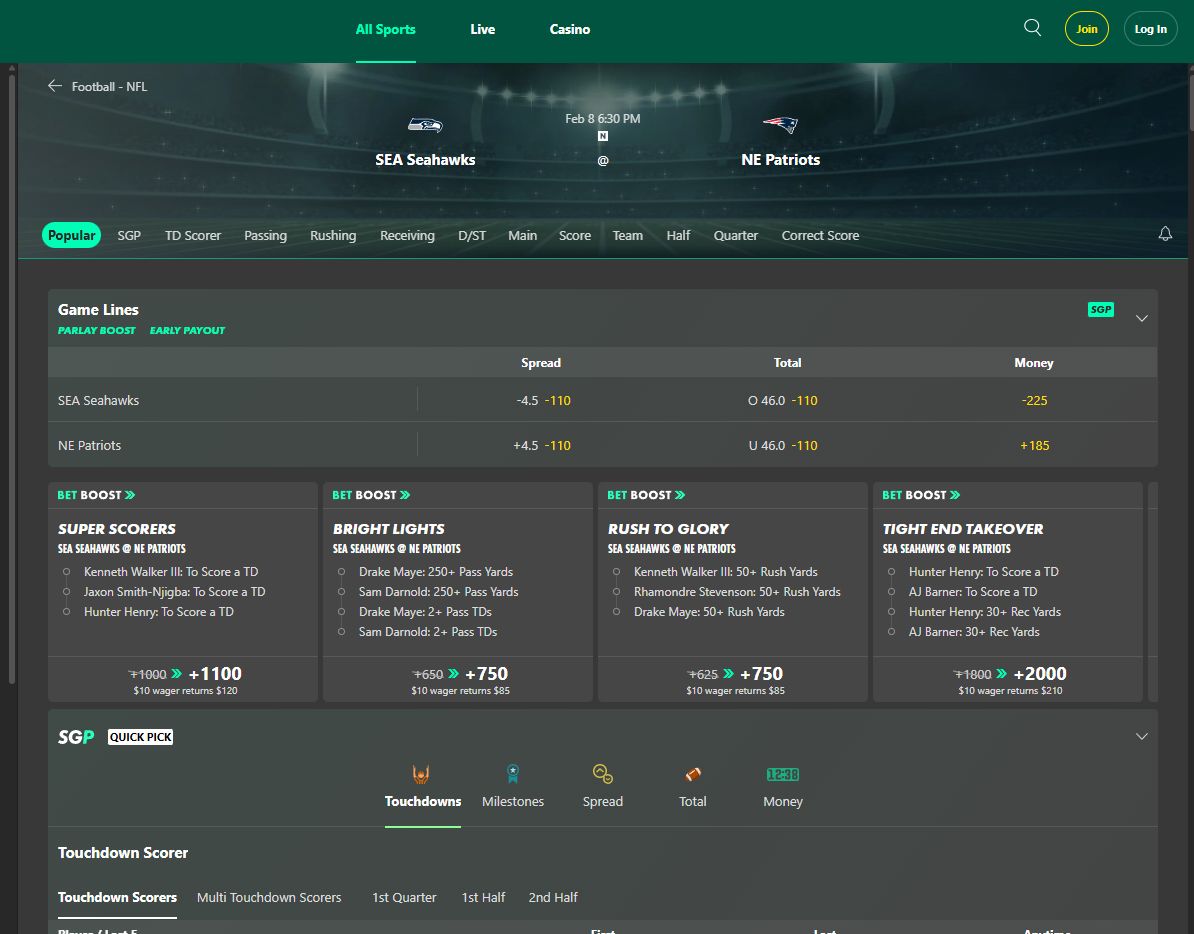Select the Popular market tab
The image size is (1194, 934).
(x=72, y=235)
